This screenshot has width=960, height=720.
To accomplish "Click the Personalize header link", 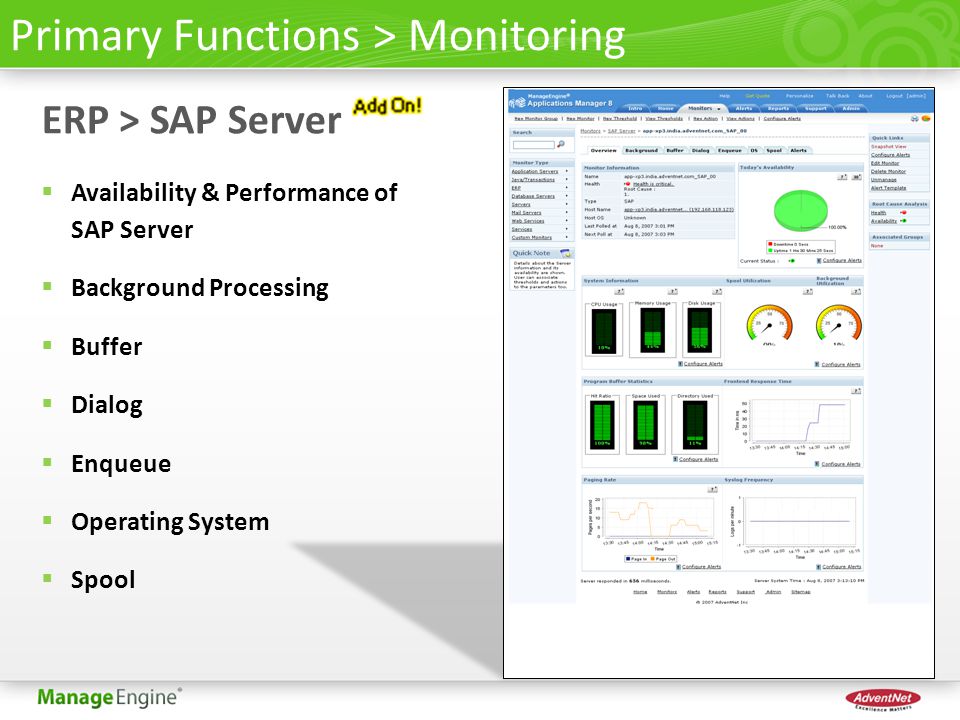I will click(800, 96).
